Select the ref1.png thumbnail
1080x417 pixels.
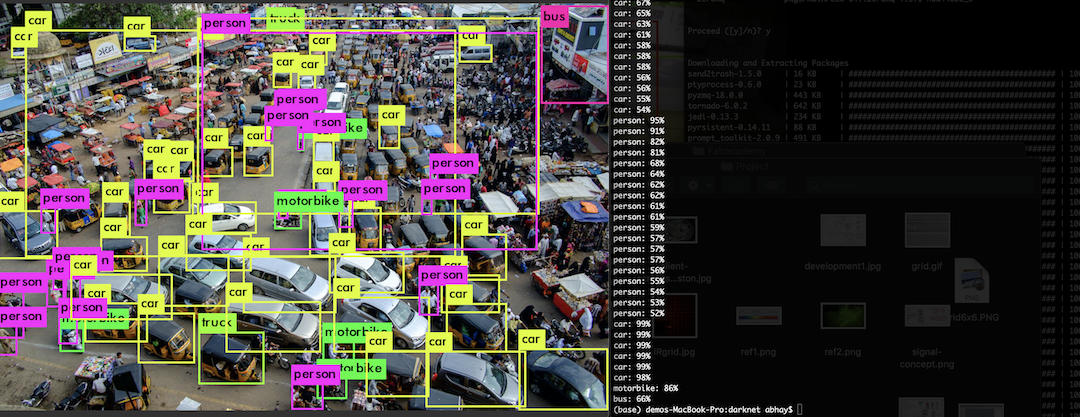tap(758, 316)
